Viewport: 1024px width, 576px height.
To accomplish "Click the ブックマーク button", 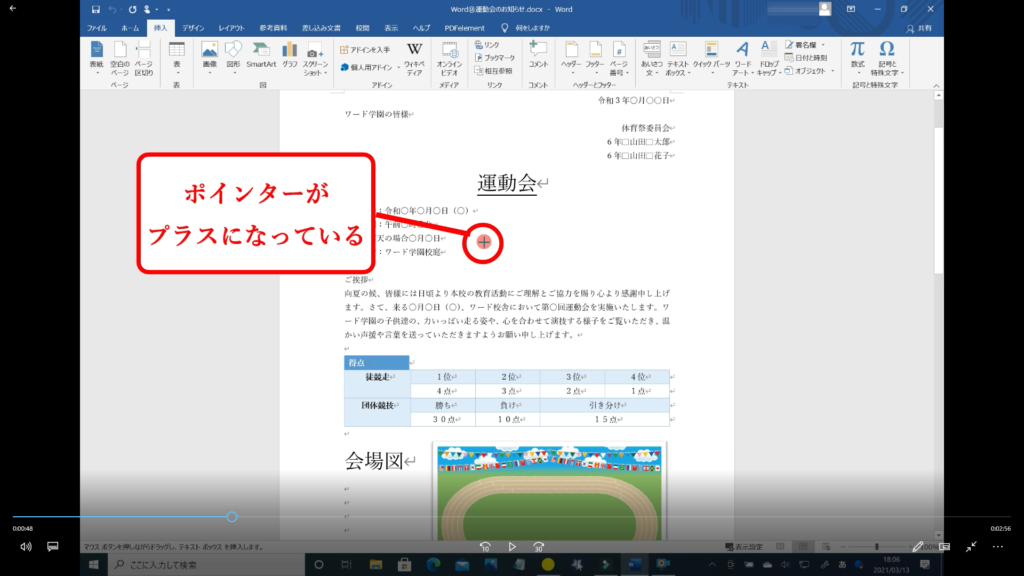I will (492, 58).
